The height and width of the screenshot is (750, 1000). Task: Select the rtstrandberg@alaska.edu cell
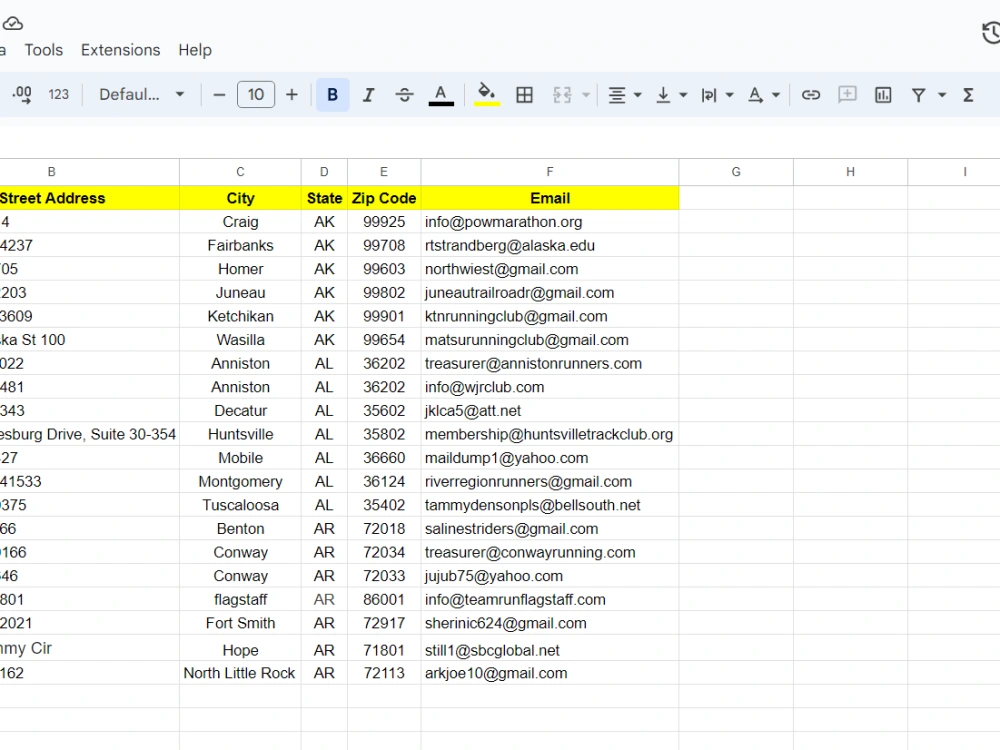550,245
